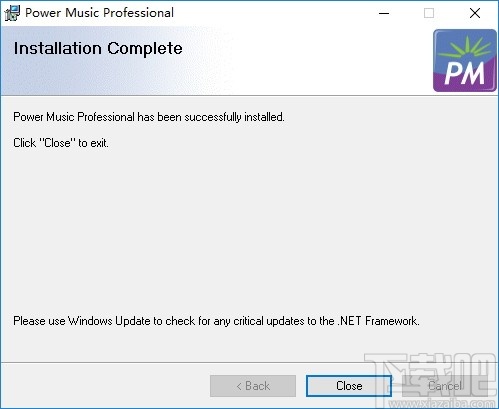Click the successfully installed message text
Viewport: 499px width, 409px height.
(149, 117)
